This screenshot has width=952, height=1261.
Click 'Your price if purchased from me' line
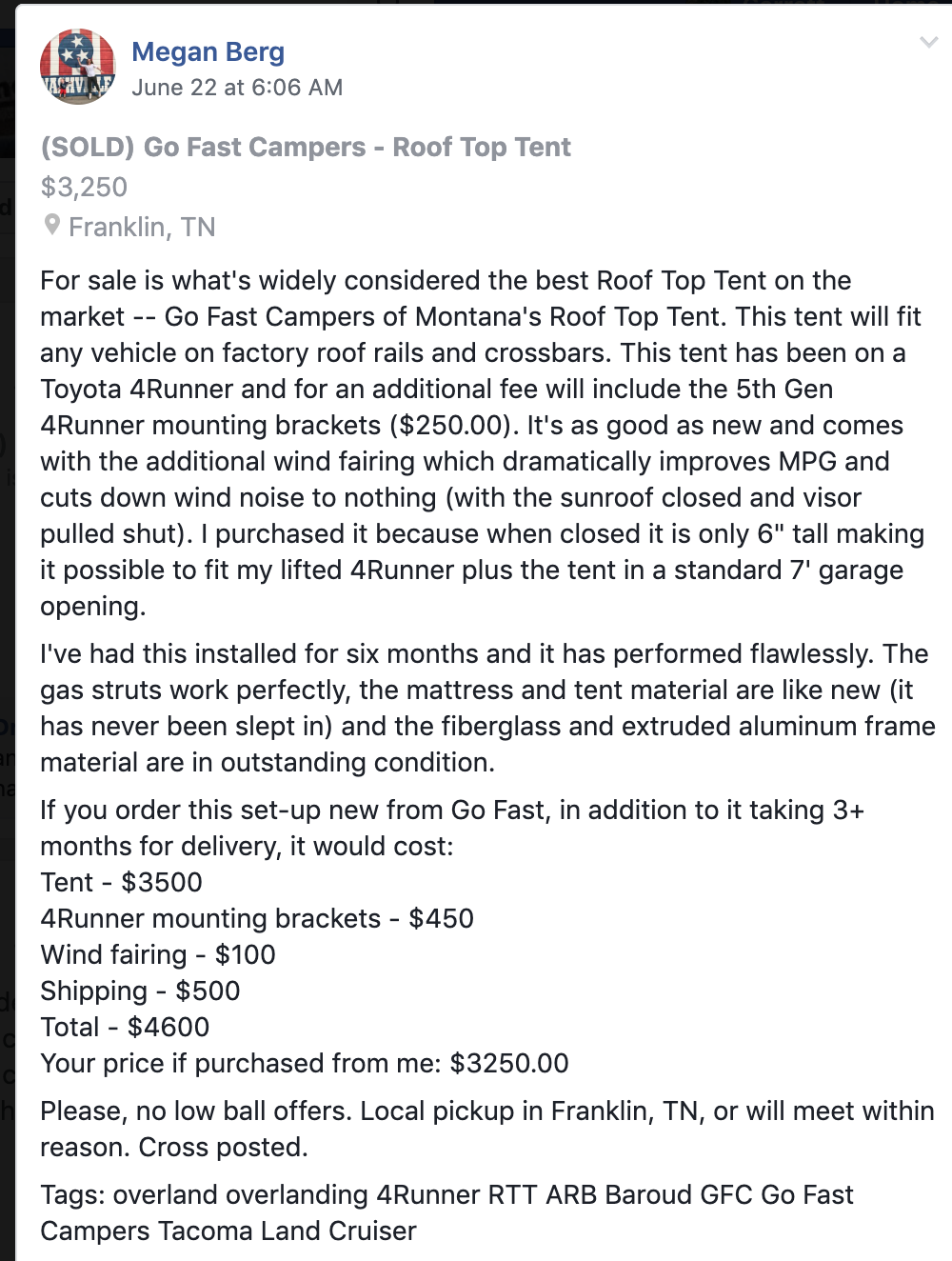[305, 1063]
